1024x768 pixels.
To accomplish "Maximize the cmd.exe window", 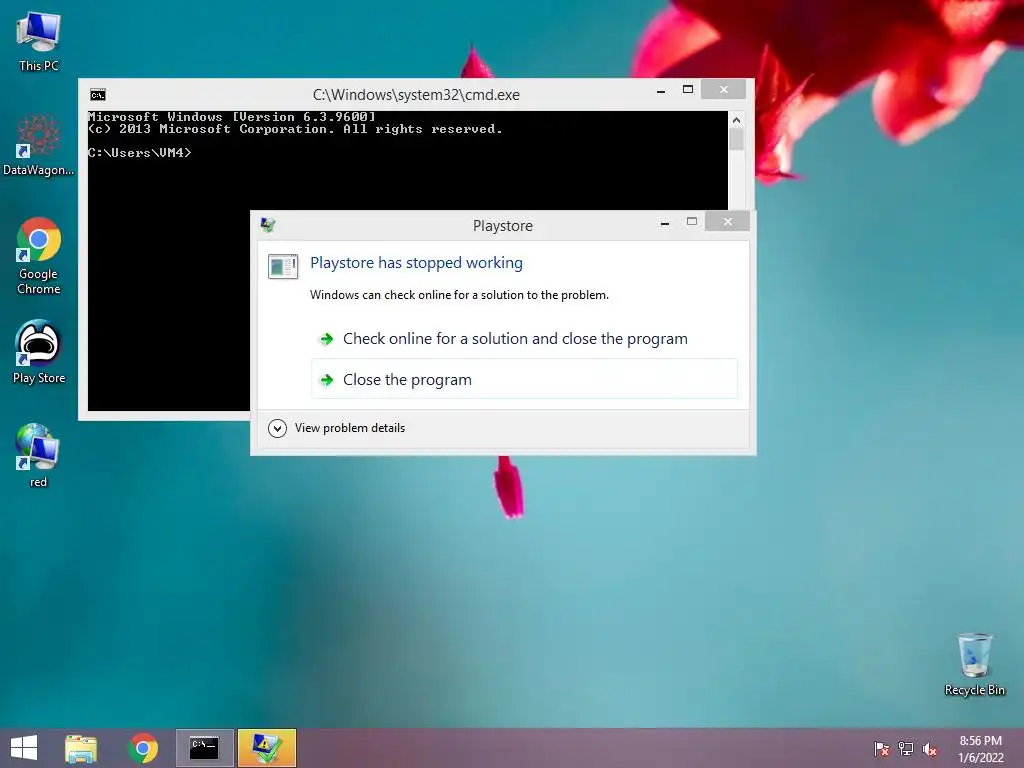I will pyautogui.click(x=688, y=89).
